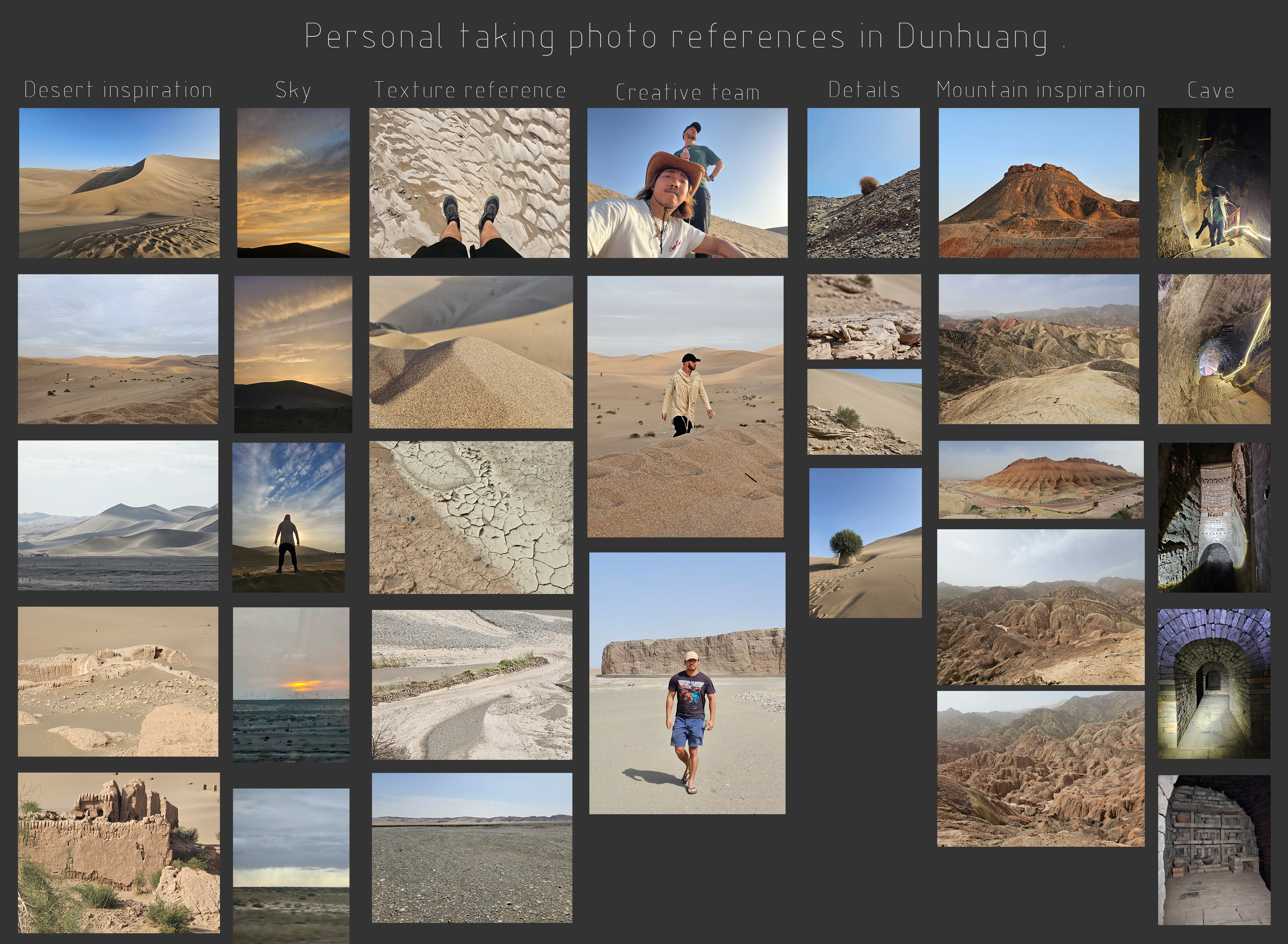
Task: Click the ruined mud fortress photo
Action: pyautogui.click(x=119, y=852)
